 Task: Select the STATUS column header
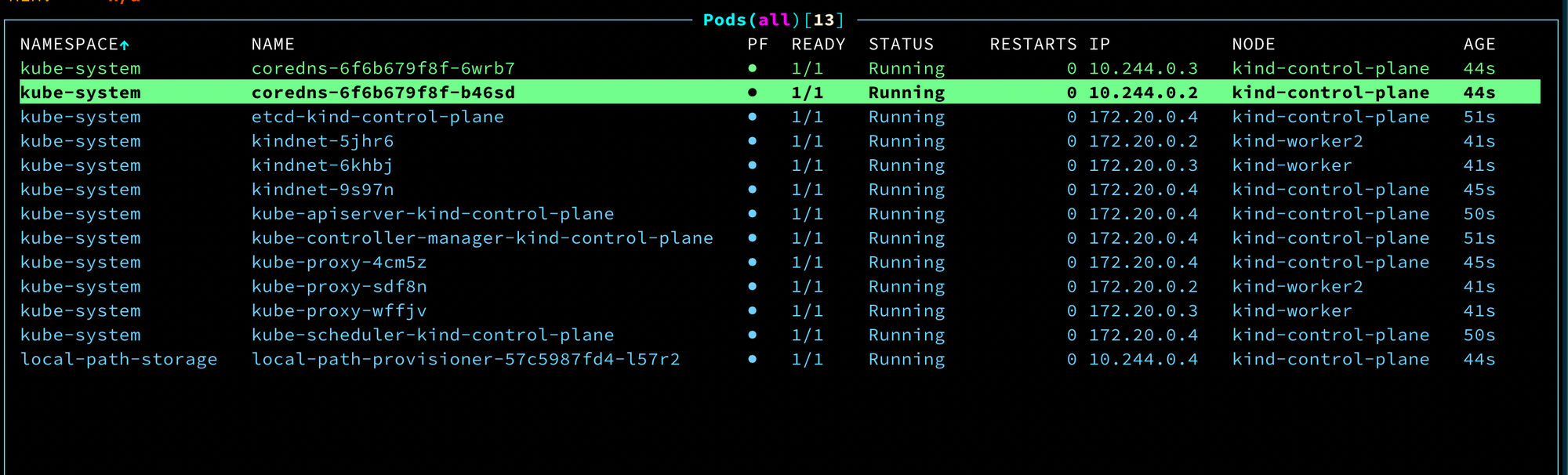point(901,45)
